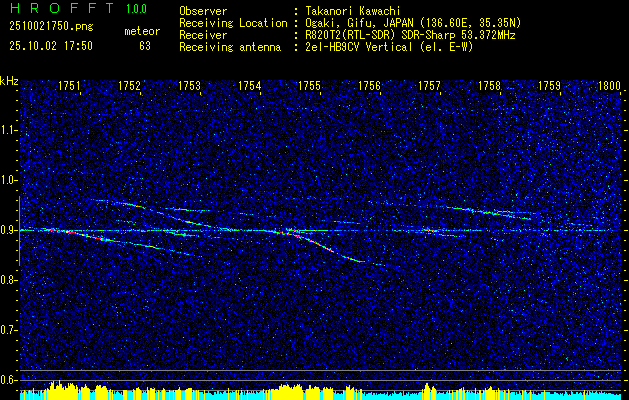
Task: Click the meteor label
Action: click(142, 31)
